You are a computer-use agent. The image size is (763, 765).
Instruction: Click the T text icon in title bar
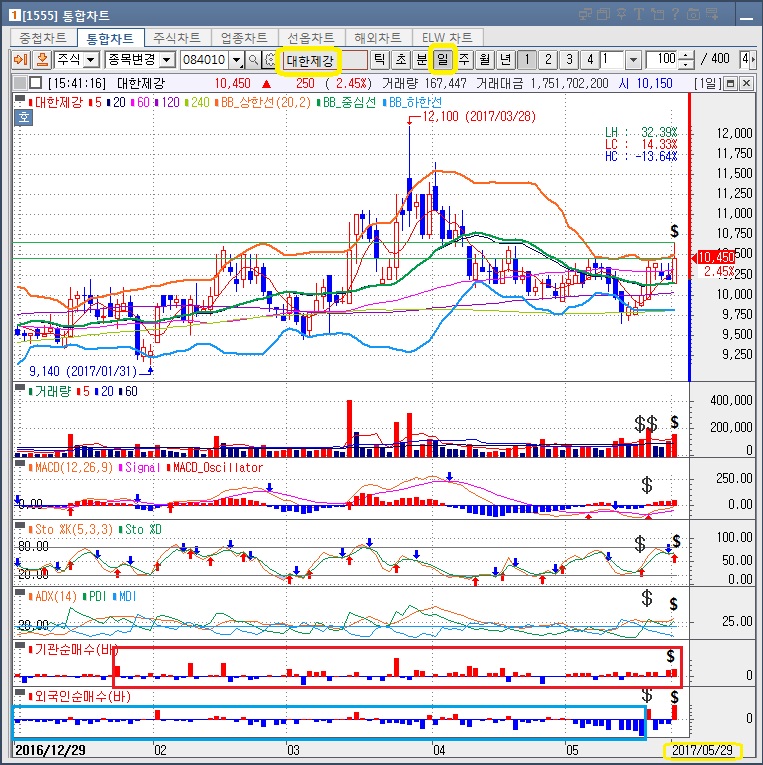pyautogui.click(x=639, y=14)
